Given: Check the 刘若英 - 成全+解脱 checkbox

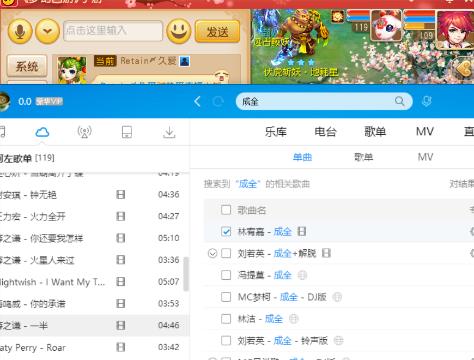Looking at the screenshot, I should coord(226,253).
